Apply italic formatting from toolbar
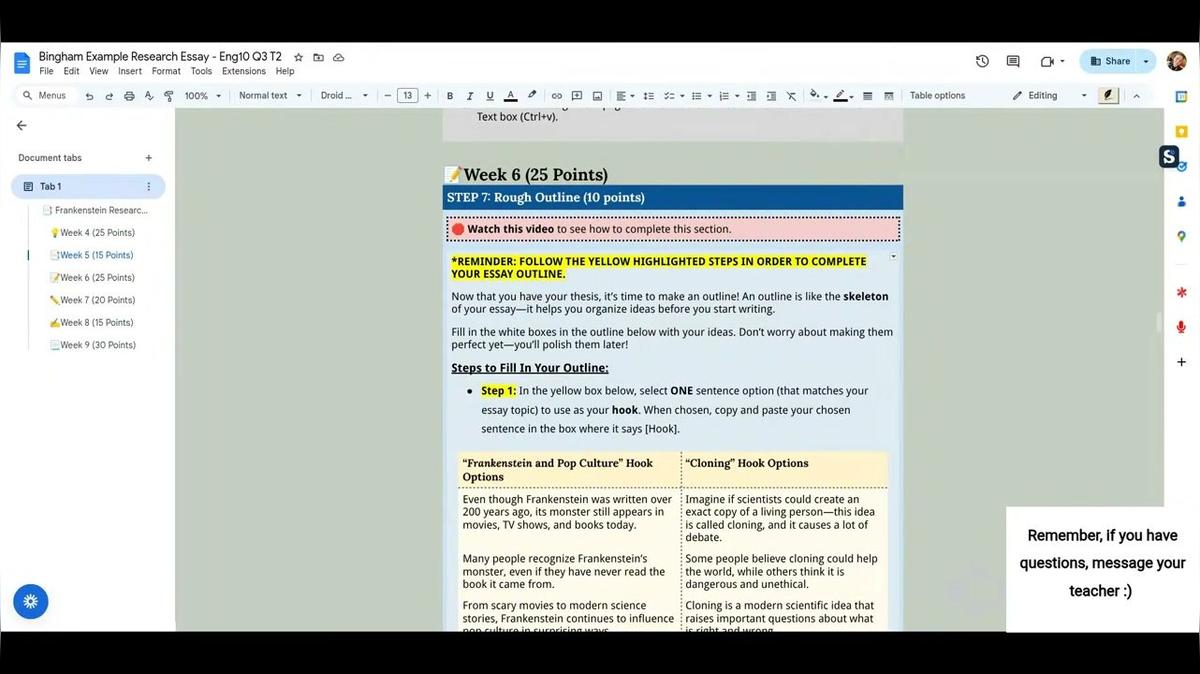Viewport: 1200px width, 674px height. tap(469, 95)
